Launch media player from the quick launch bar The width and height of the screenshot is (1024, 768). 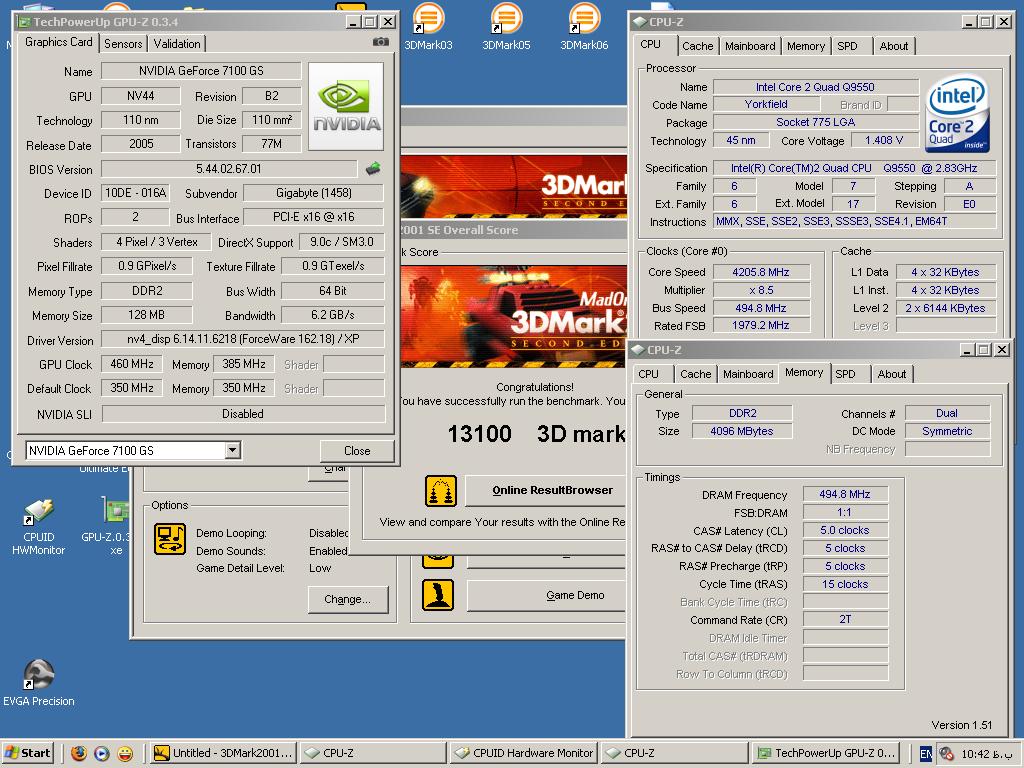pyautogui.click(x=102, y=753)
